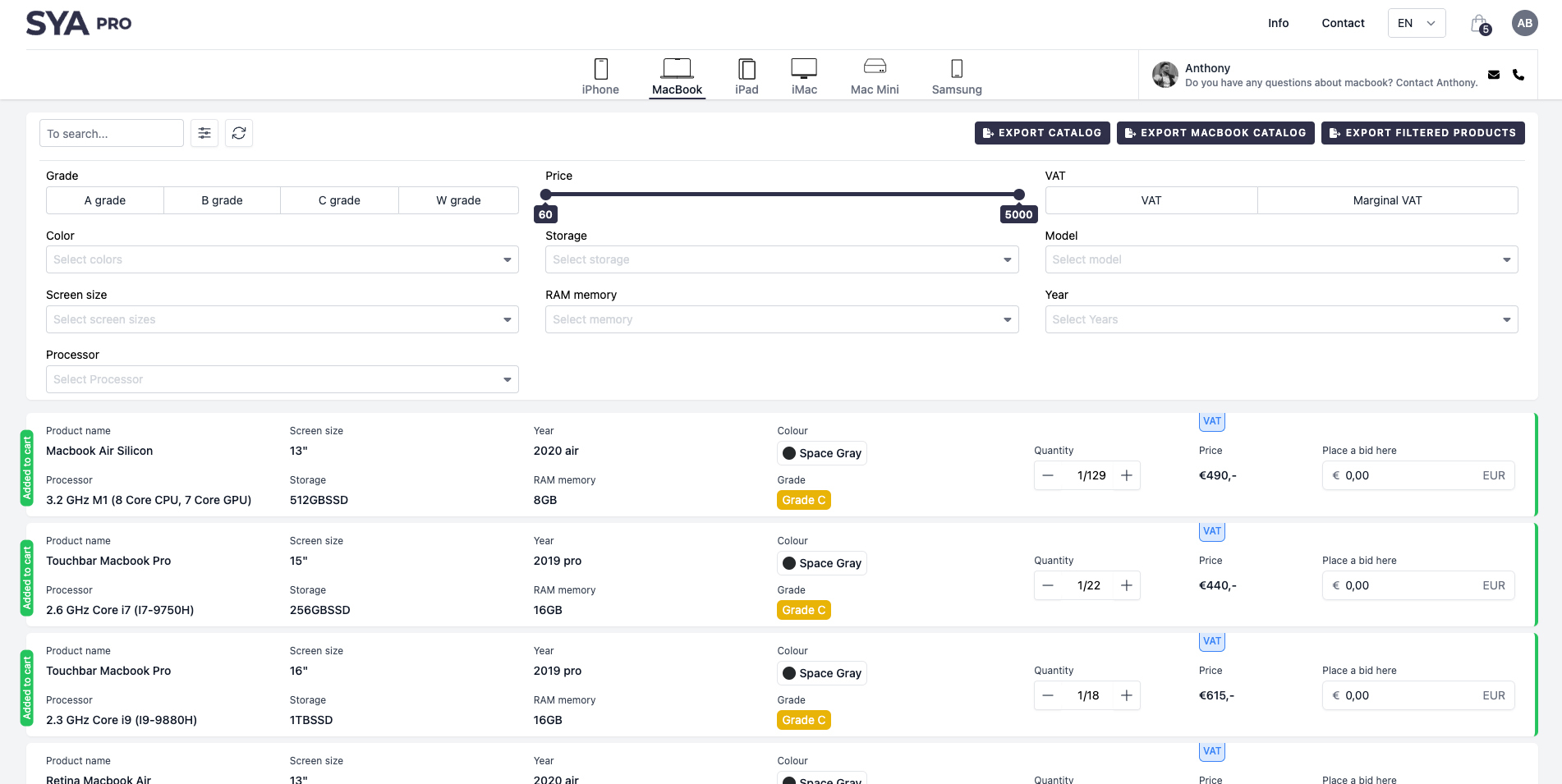Viewport: 1562px width, 784px height.
Task: Click the SYA PRO logo
Action: [x=79, y=23]
